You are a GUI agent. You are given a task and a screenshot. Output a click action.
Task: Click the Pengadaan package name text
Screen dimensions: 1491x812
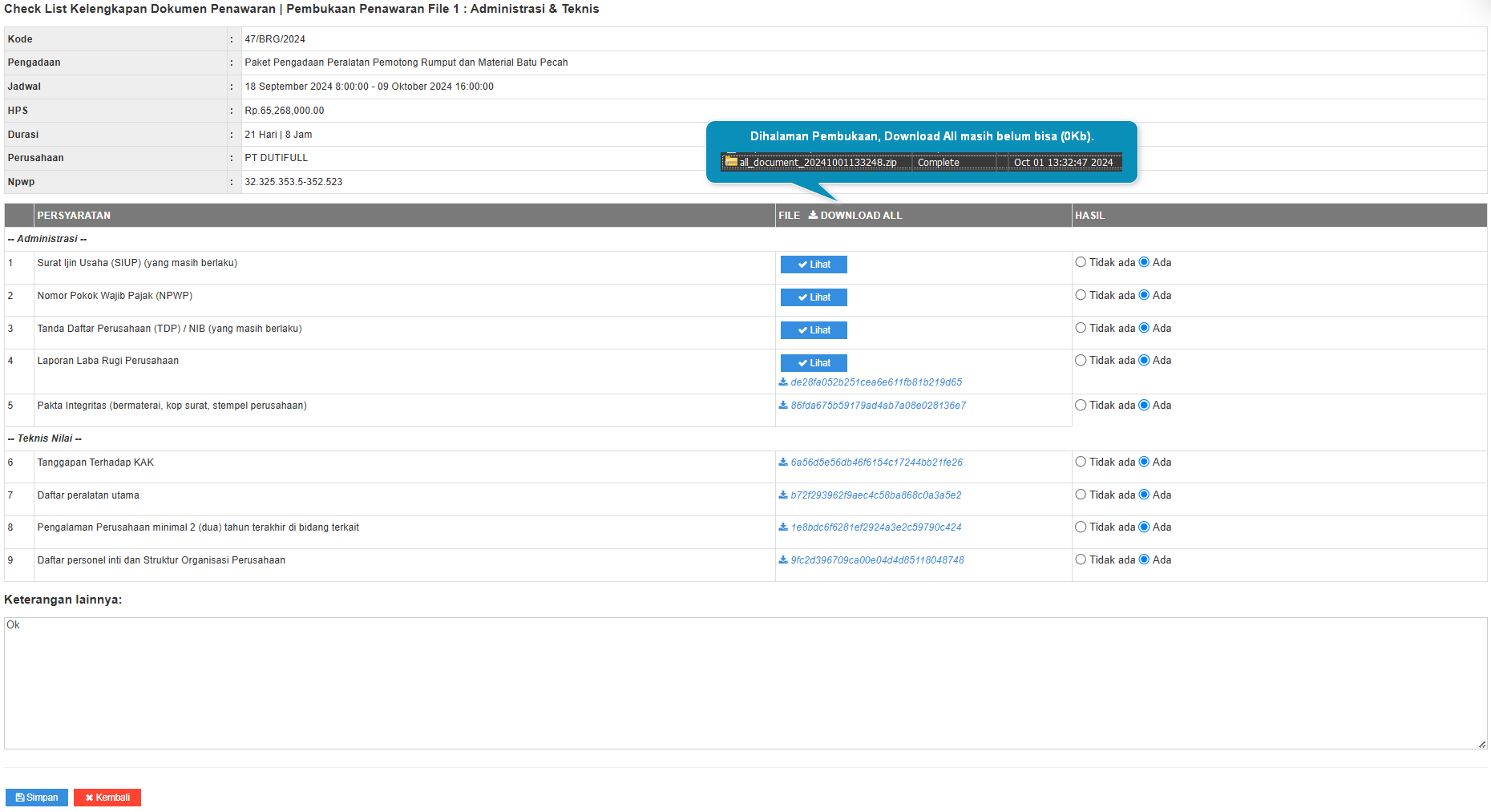click(x=406, y=63)
